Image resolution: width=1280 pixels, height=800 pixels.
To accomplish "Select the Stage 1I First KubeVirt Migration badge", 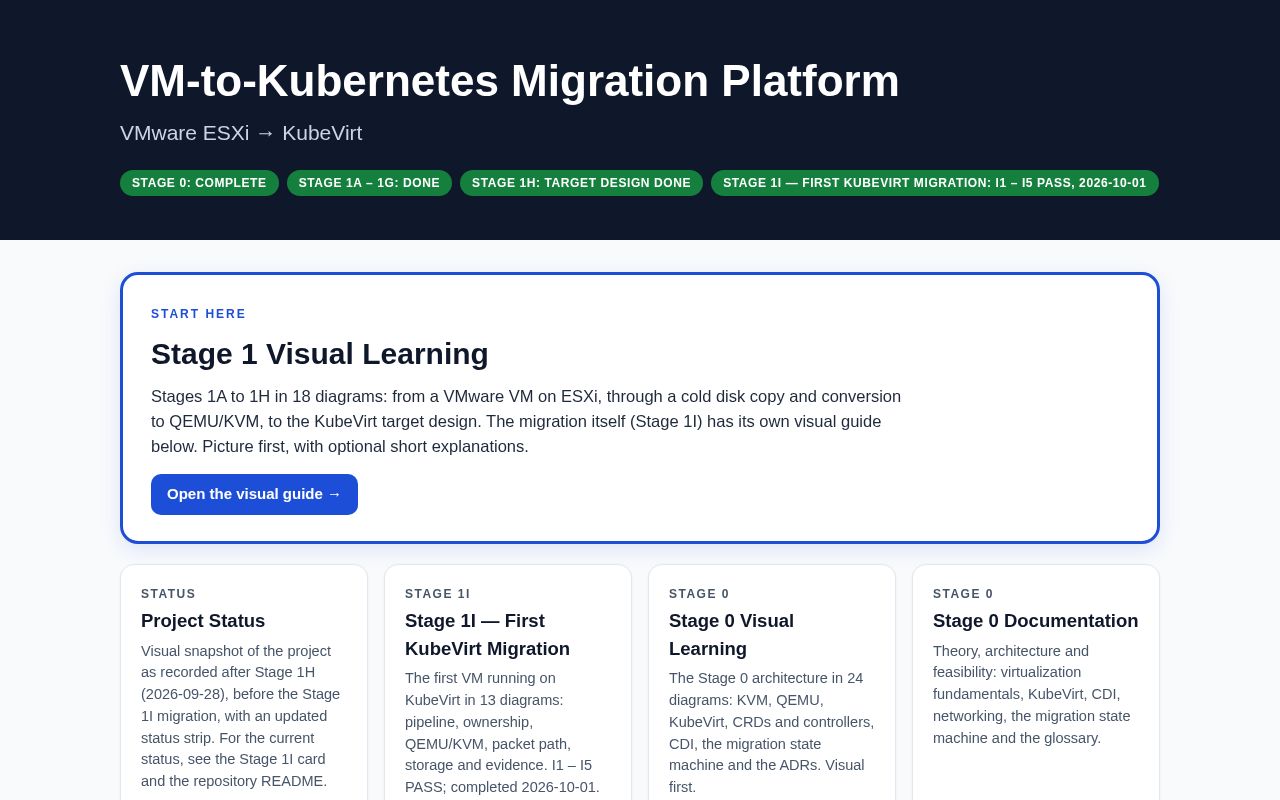I will pos(935,183).
